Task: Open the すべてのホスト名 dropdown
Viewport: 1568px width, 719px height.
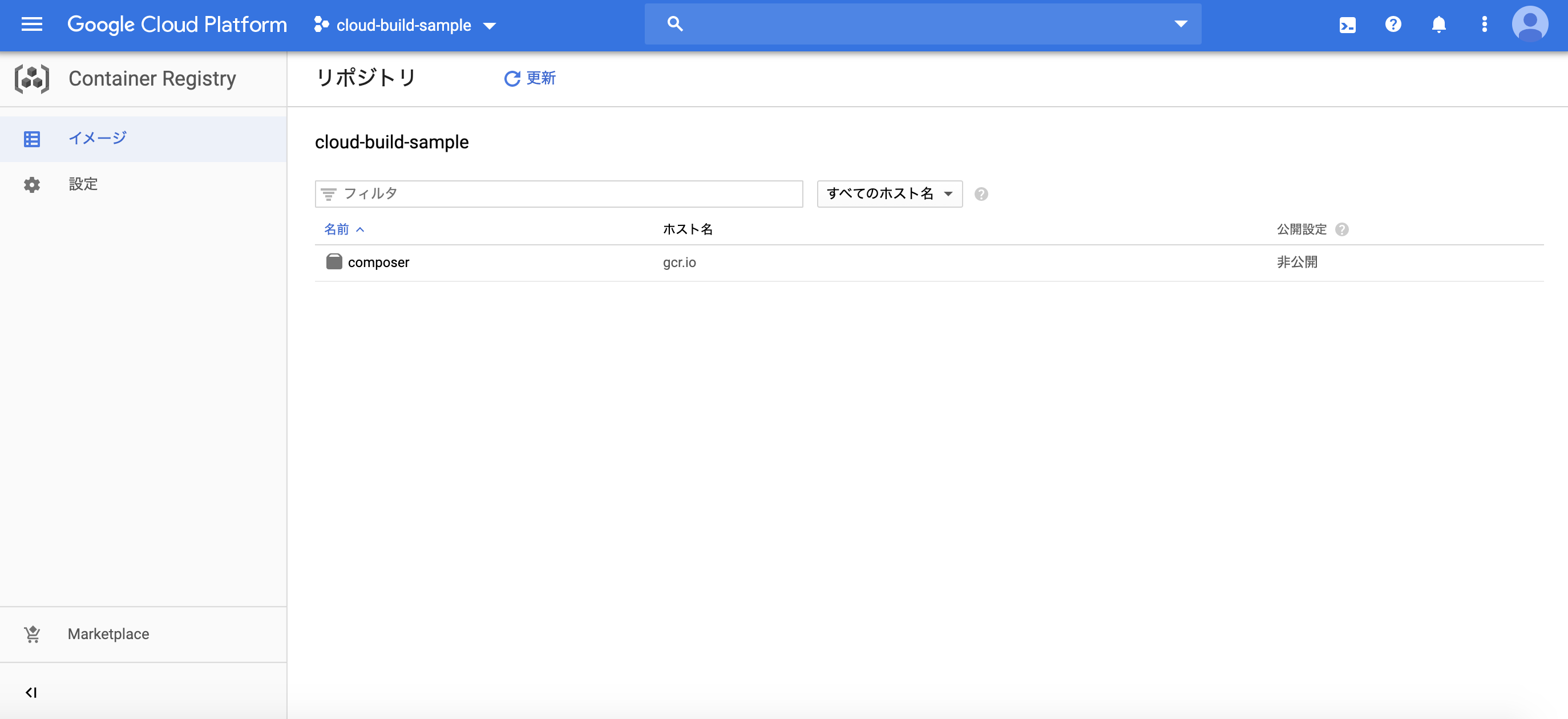Action: tap(890, 193)
